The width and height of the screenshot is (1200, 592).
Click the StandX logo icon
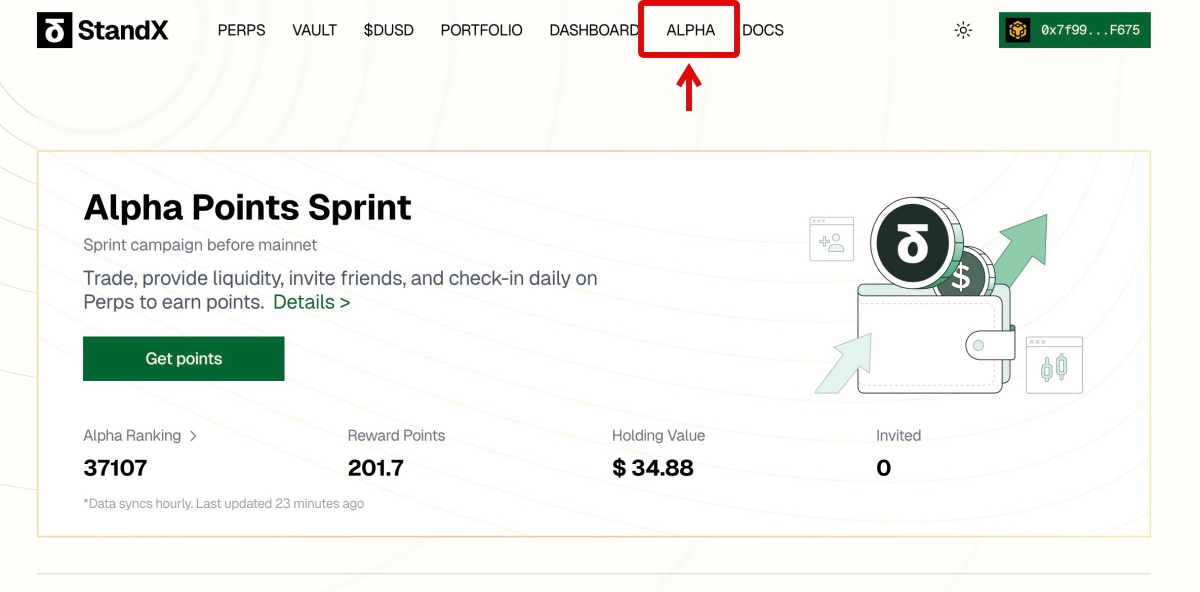click(x=54, y=31)
